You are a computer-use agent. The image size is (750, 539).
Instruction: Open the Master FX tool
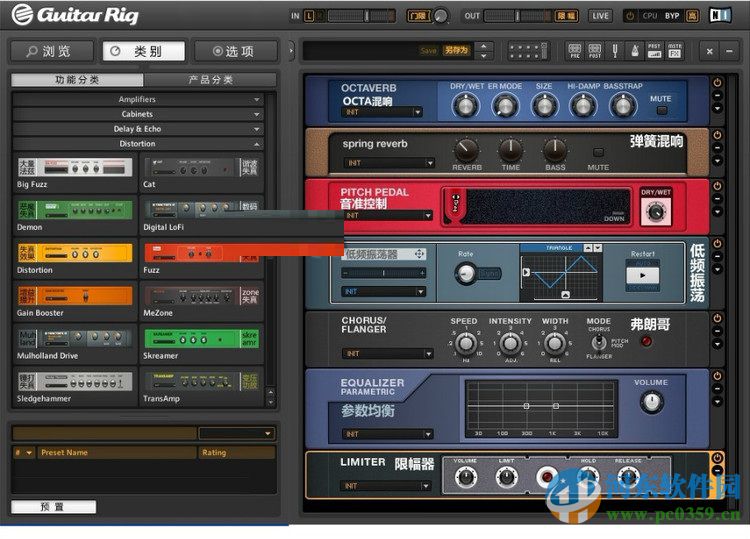point(674,50)
